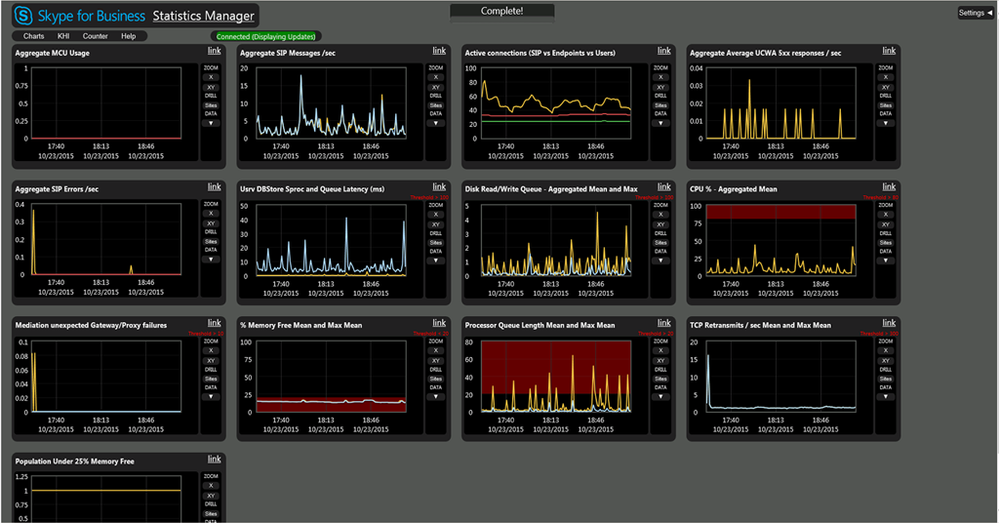The width and height of the screenshot is (999, 523).
Task: Drill by Sites on Aggregate MCU Usage chart
Action: (x=211, y=105)
